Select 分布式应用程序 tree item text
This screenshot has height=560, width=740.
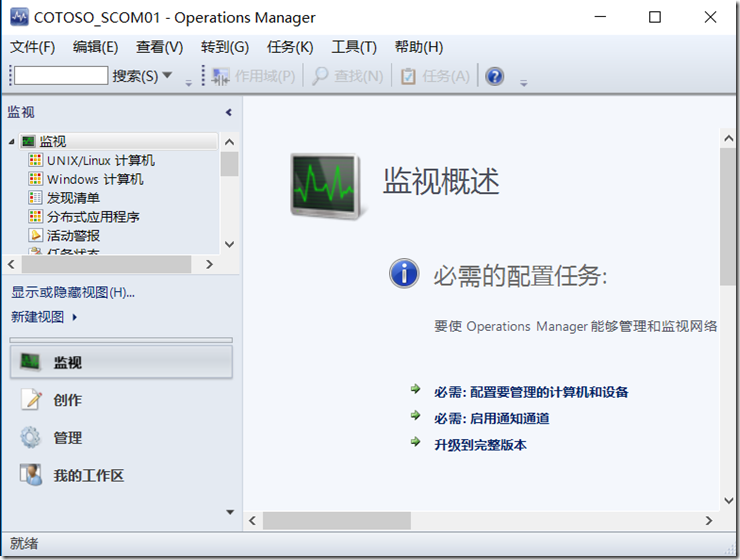tap(93, 217)
